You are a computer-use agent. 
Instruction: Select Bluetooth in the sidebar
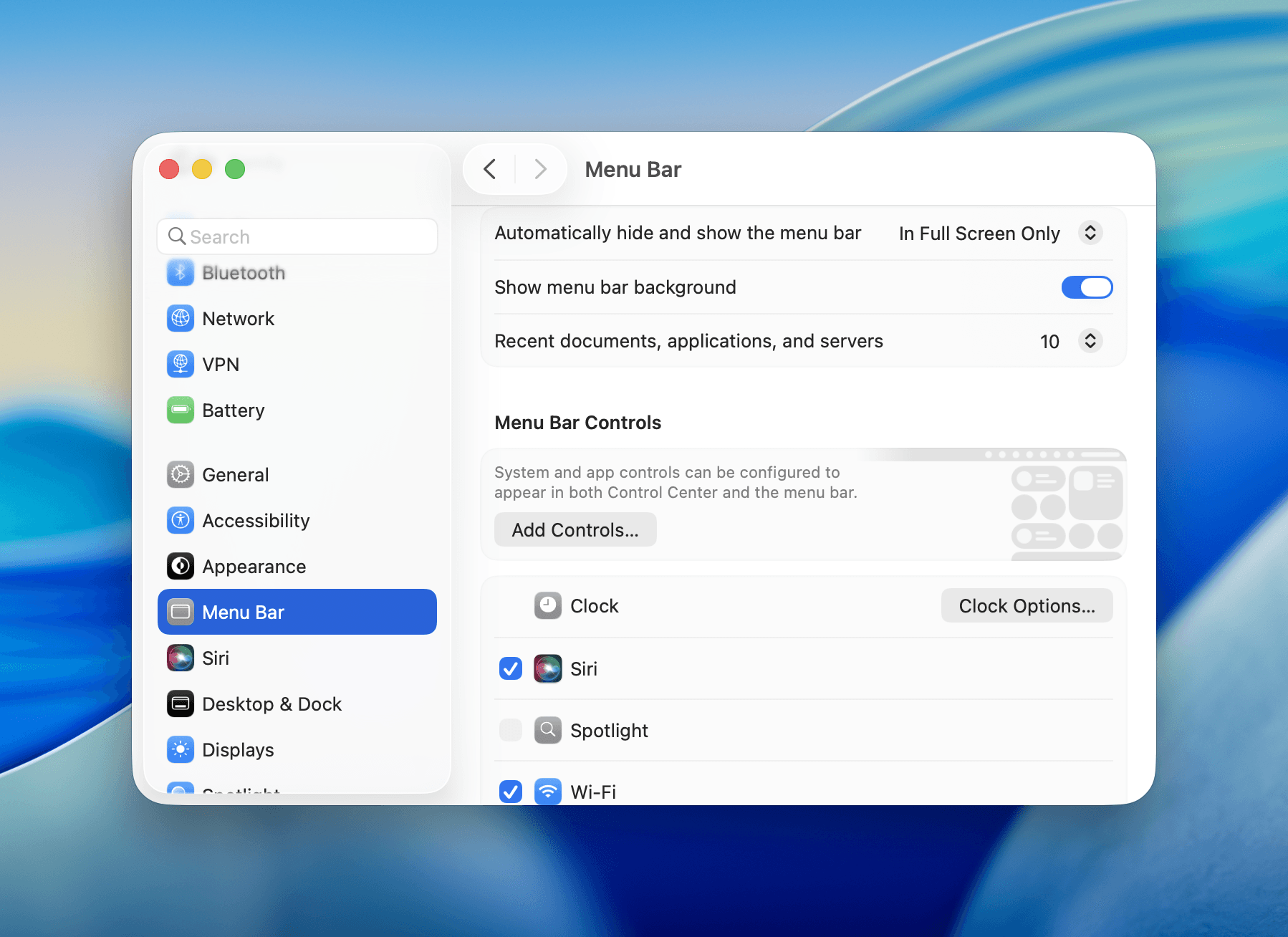[x=297, y=273]
